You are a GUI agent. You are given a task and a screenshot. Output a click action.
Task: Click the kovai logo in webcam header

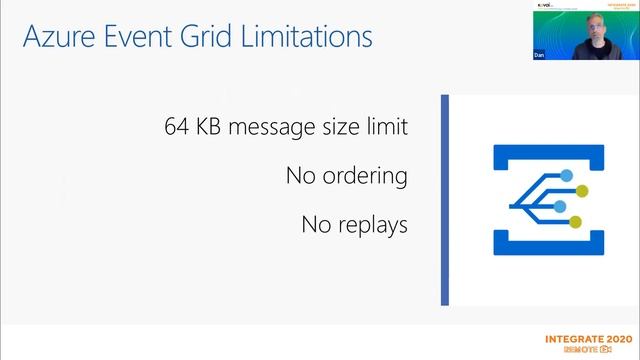tap(544, 5)
